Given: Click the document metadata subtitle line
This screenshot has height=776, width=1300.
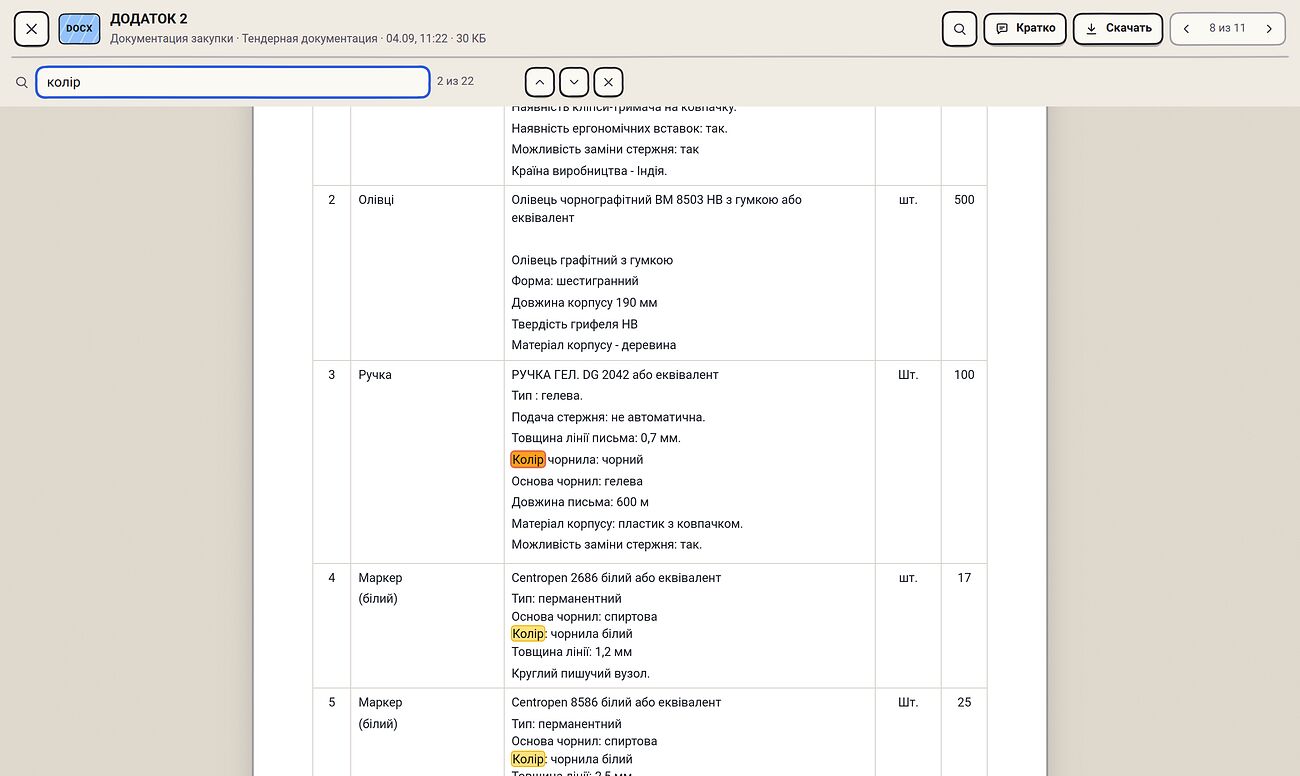Looking at the screenshot, I should pos(298,39).
